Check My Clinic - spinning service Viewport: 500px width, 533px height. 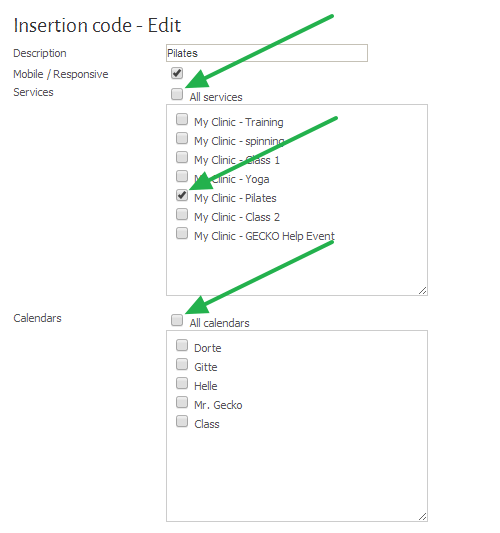182,138
